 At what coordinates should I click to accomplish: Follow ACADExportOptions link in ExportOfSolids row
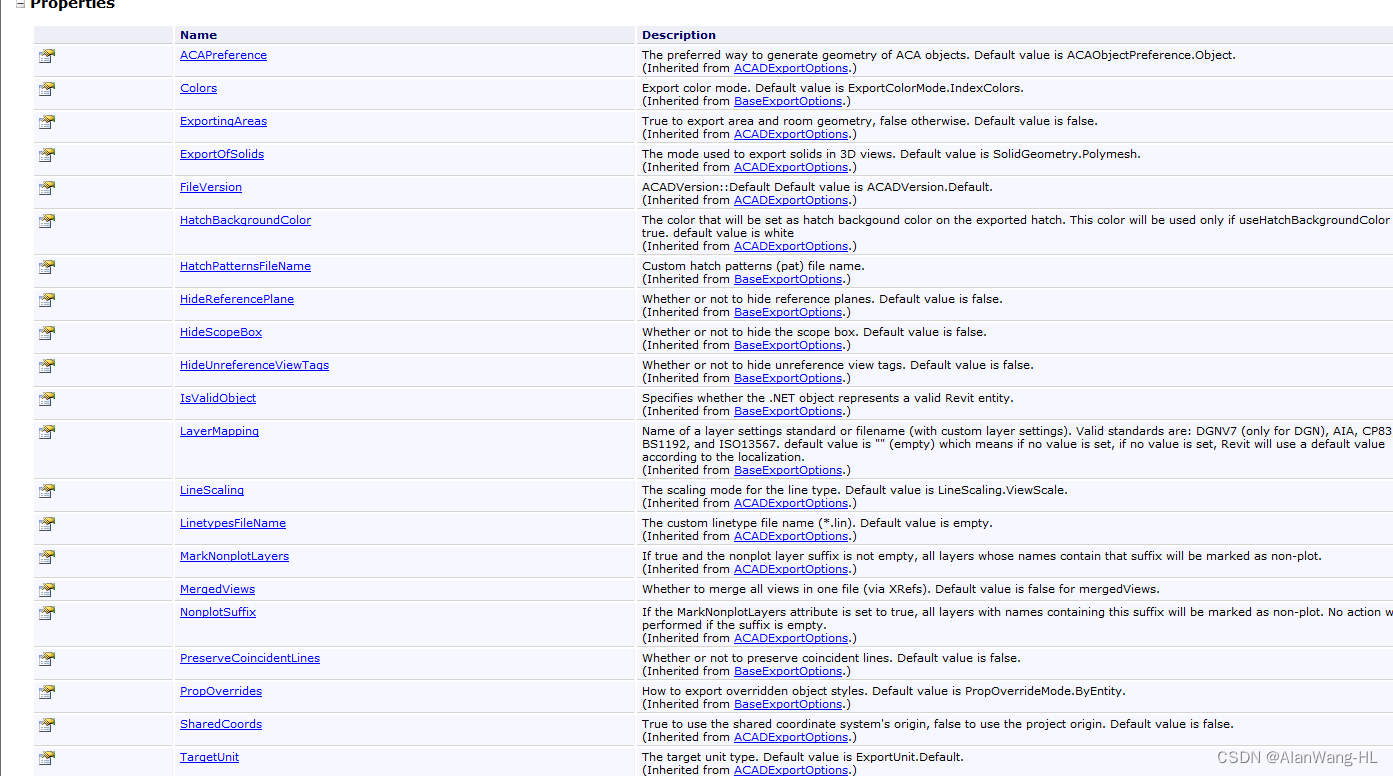pos(791,167)
